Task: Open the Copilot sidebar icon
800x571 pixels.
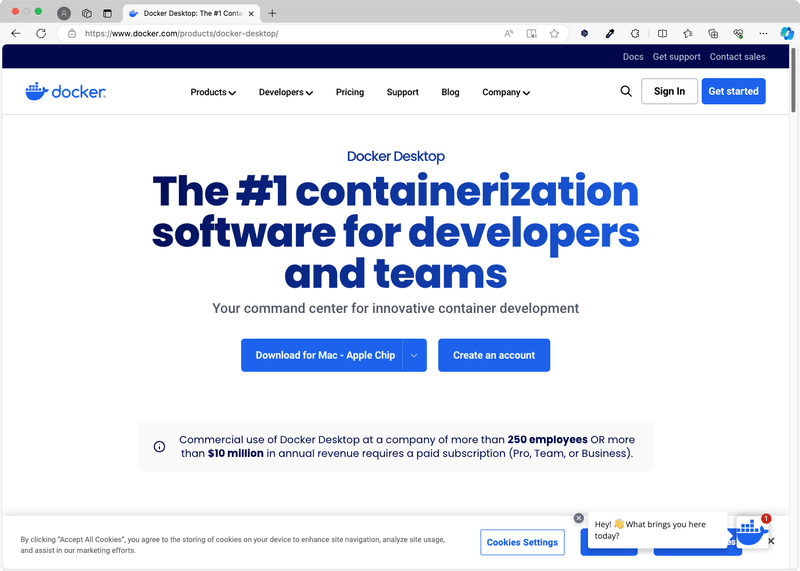Action: tap(787, 34)
